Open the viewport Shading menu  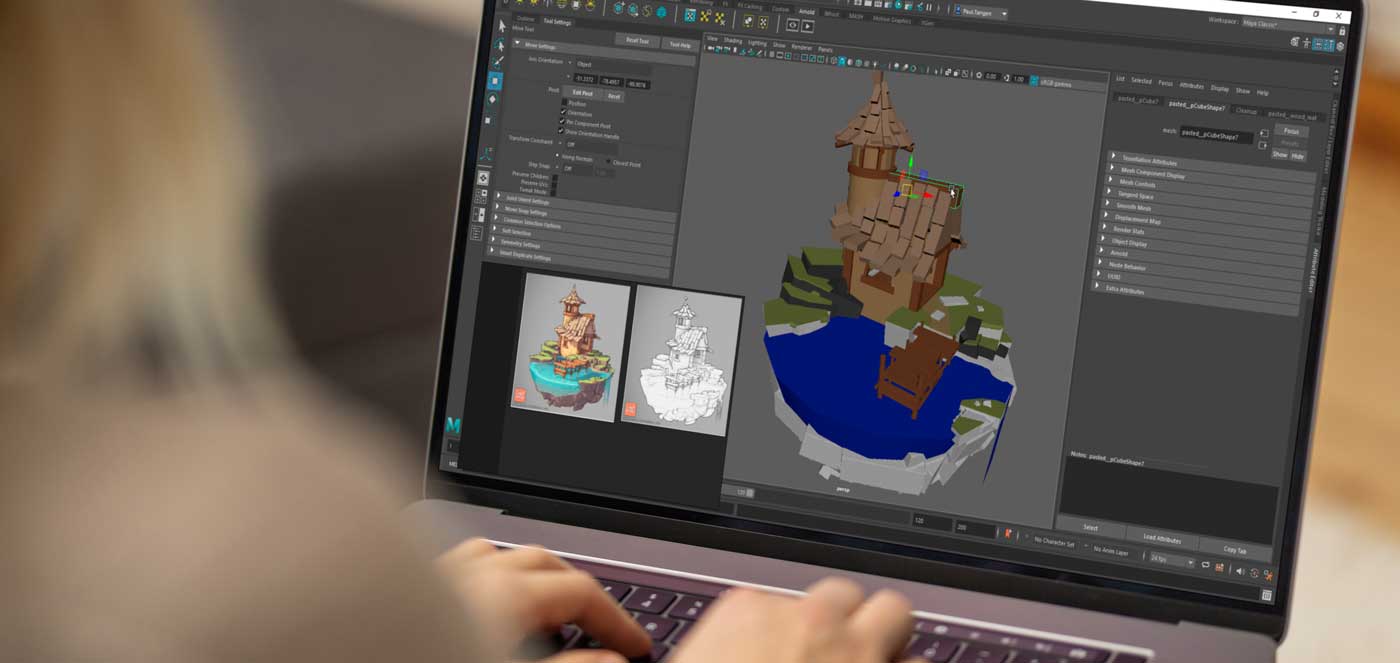733,41
